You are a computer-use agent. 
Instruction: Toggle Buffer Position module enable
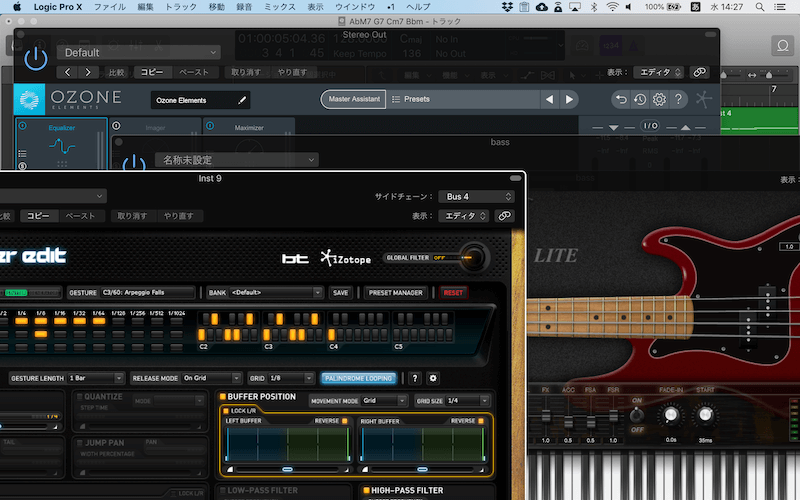point(222,396)
